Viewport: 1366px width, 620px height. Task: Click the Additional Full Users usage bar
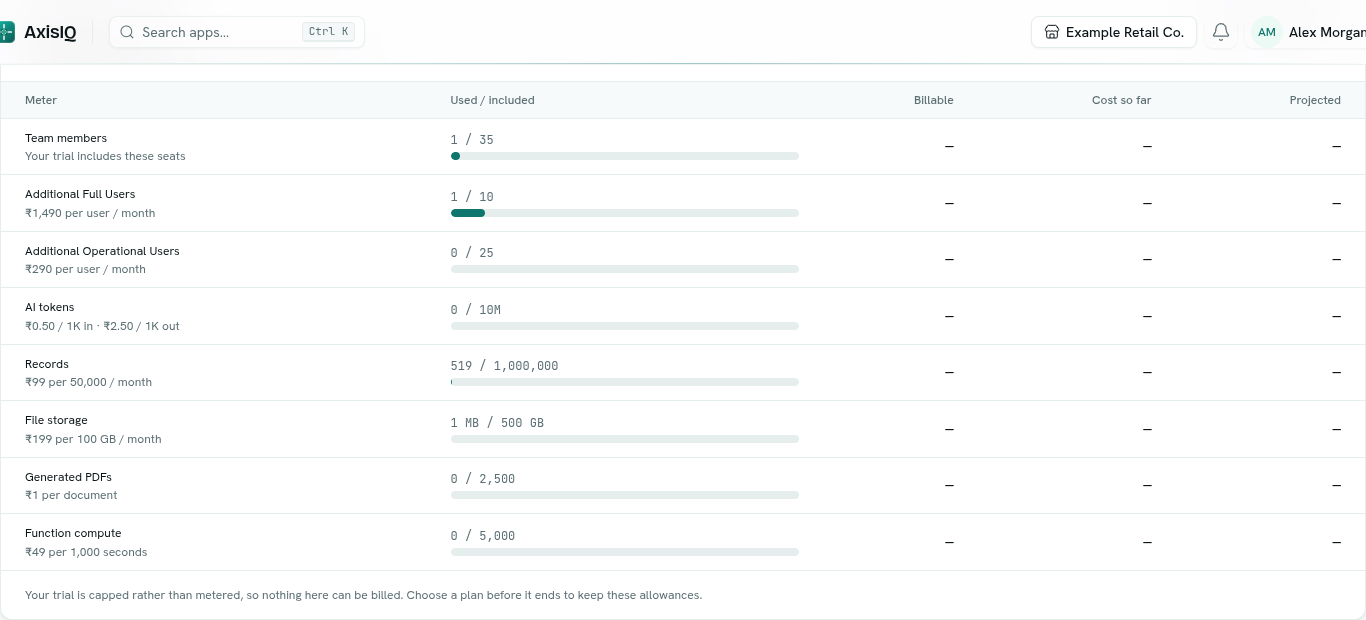(x=625, y=213)
